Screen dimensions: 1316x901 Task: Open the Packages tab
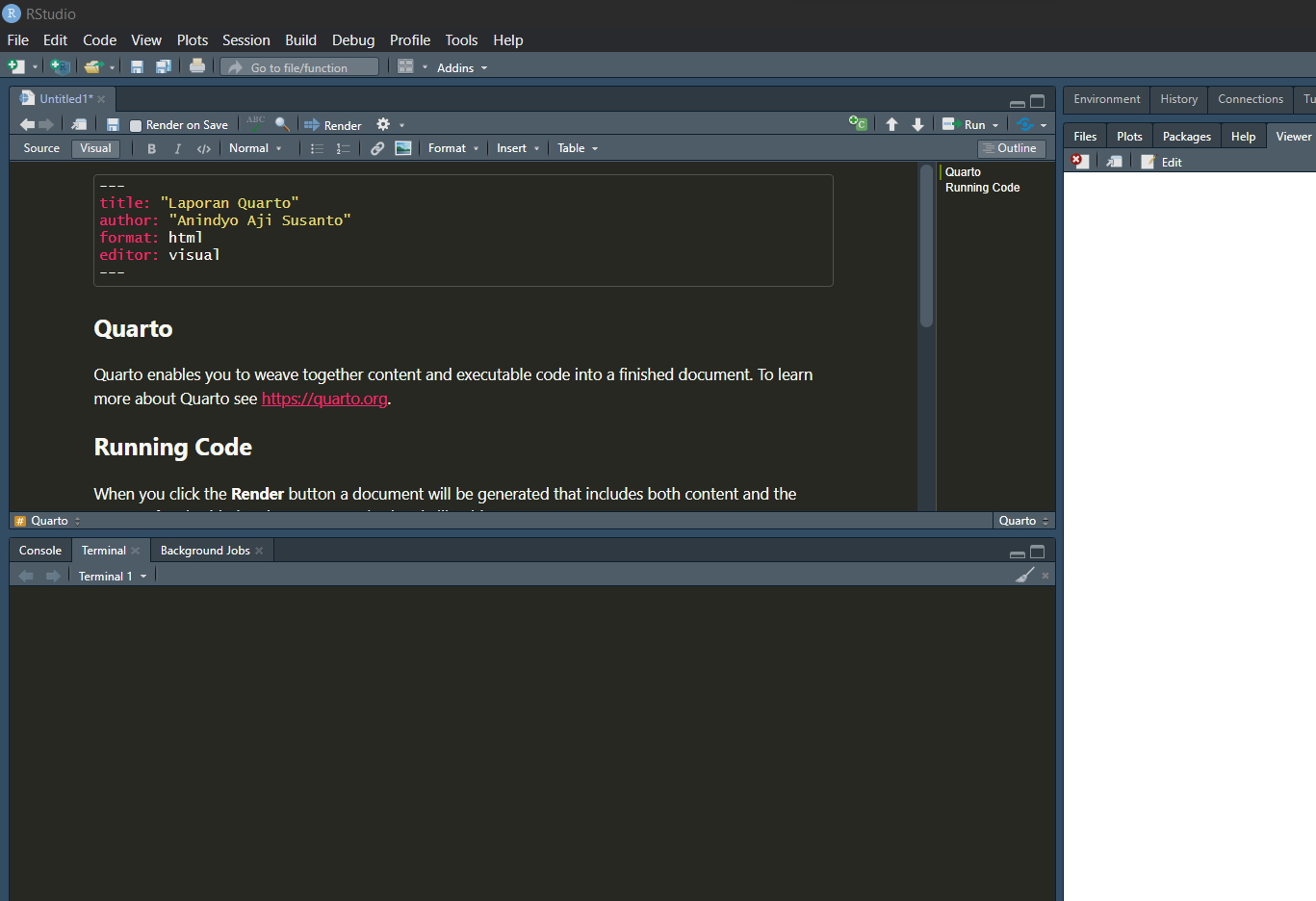click(x=1186, y=137)
